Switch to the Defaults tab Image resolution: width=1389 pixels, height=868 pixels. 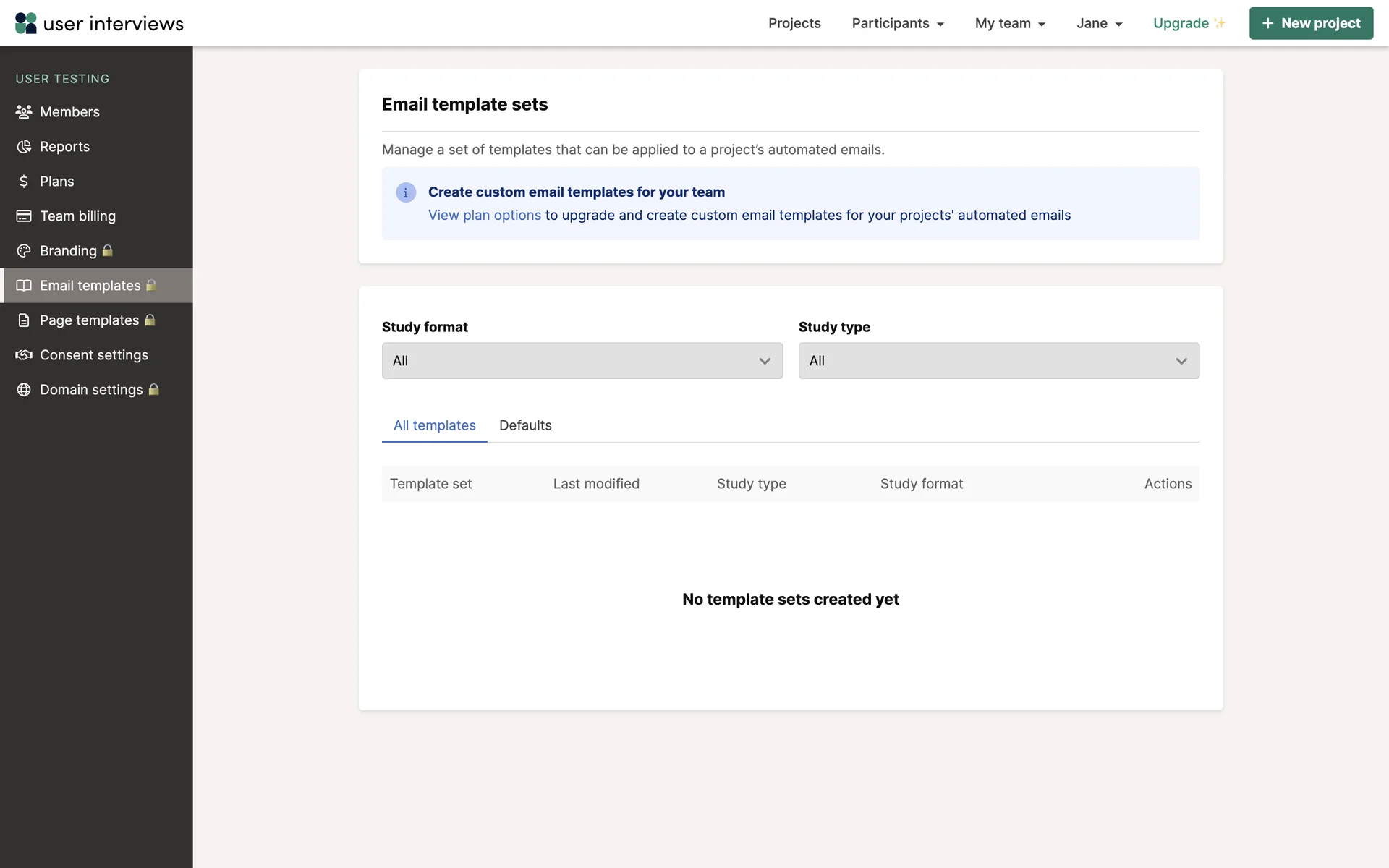pos(525,425)
